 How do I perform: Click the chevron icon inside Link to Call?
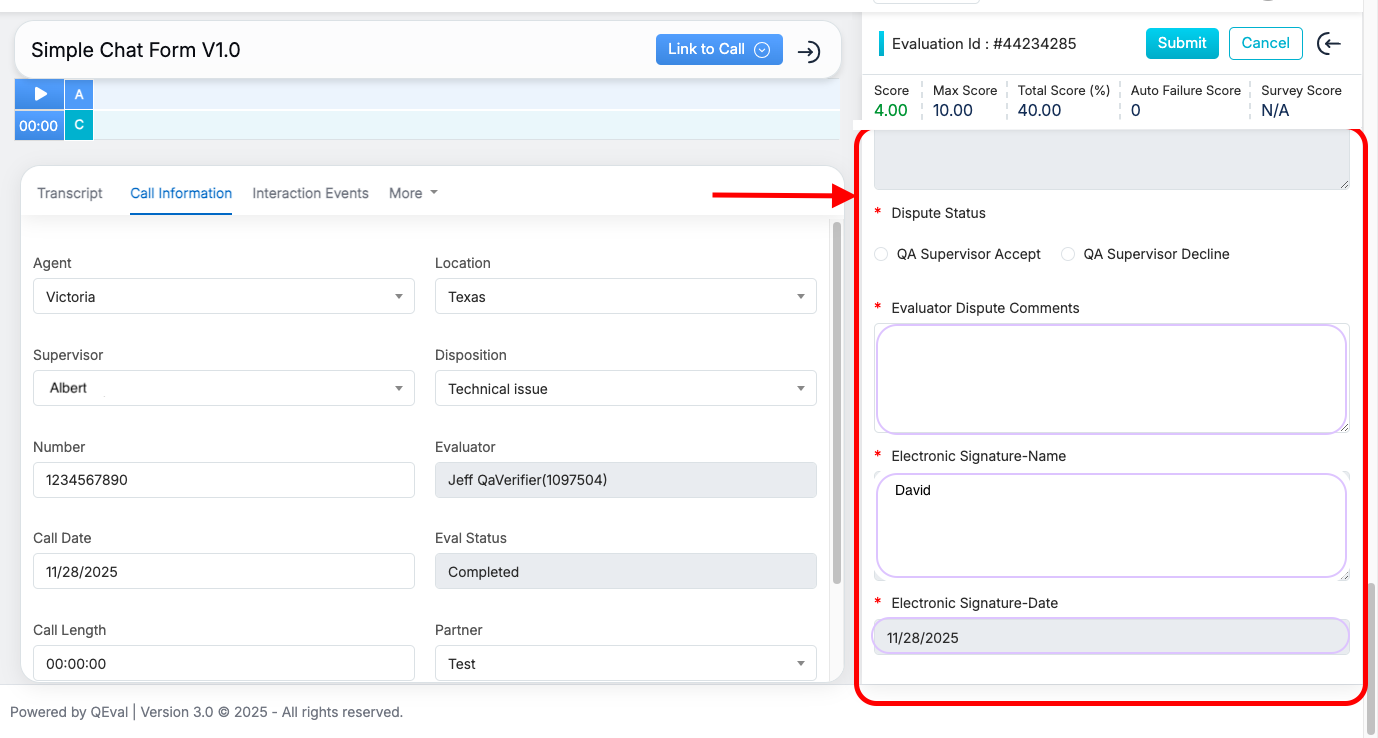762,50
